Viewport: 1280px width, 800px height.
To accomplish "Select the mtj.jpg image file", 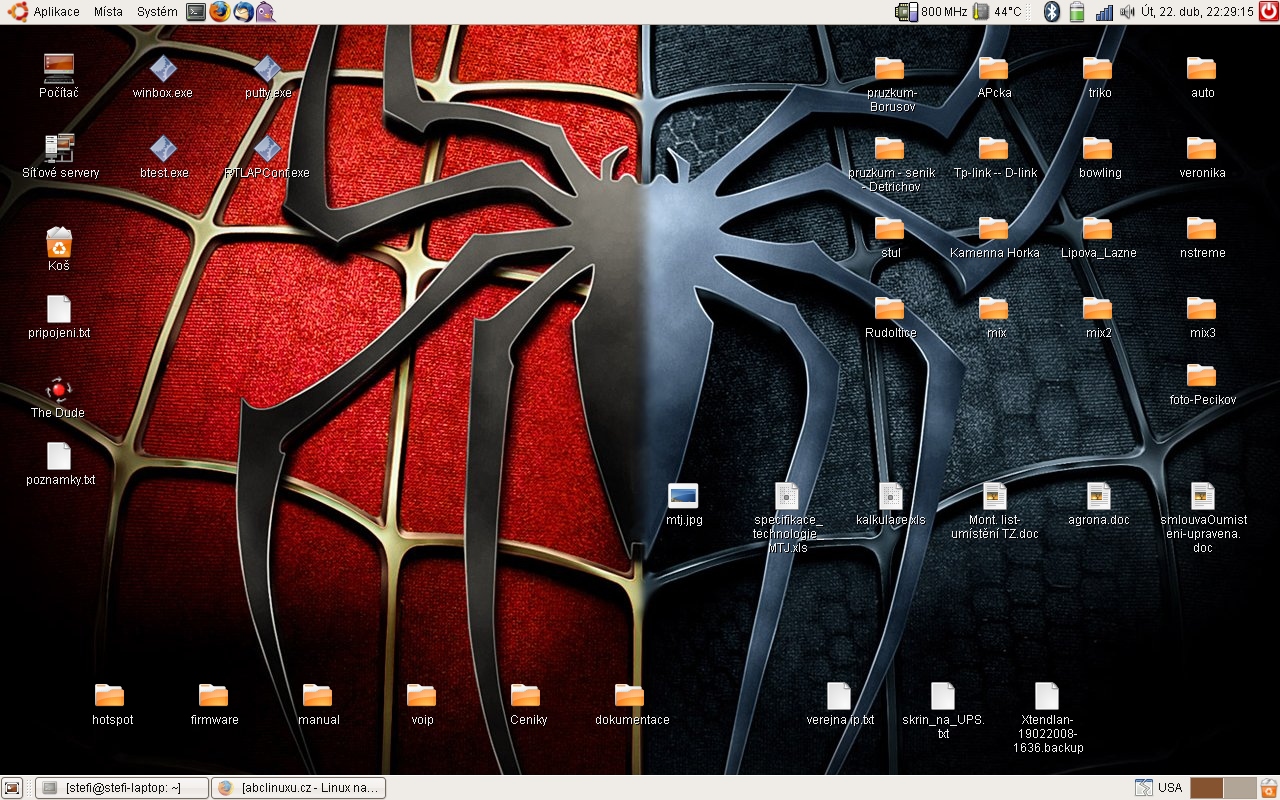I will (x=684, y=505).
